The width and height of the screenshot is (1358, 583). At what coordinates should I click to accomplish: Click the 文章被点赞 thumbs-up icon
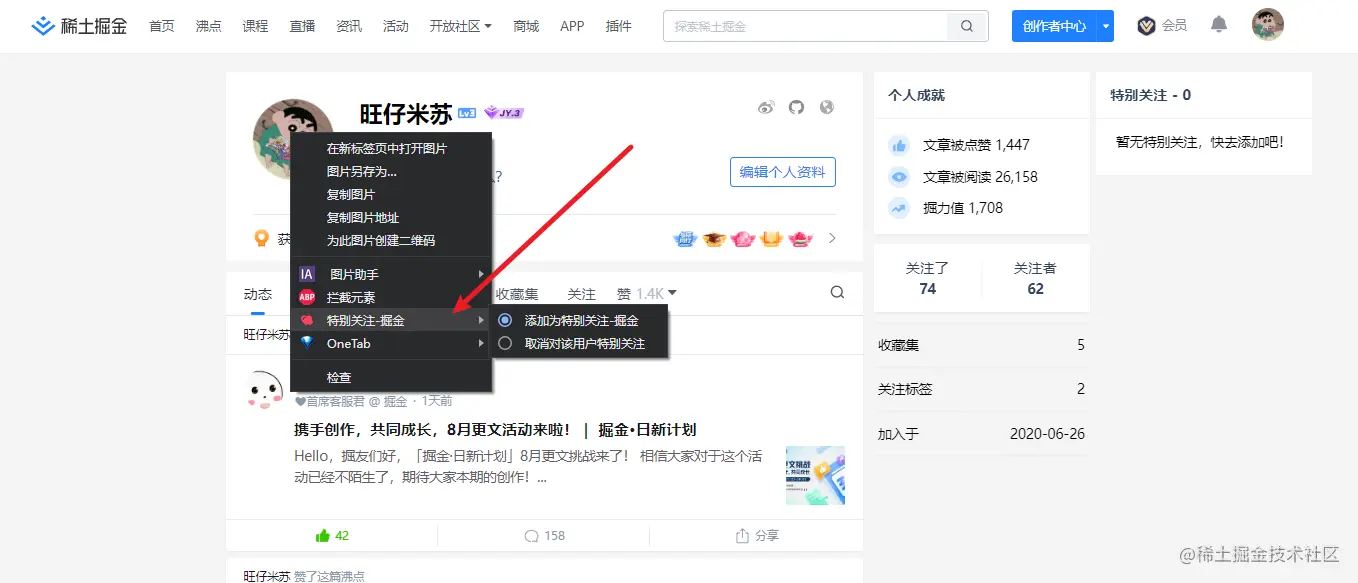pyautogui.click(x=899, y=145)
